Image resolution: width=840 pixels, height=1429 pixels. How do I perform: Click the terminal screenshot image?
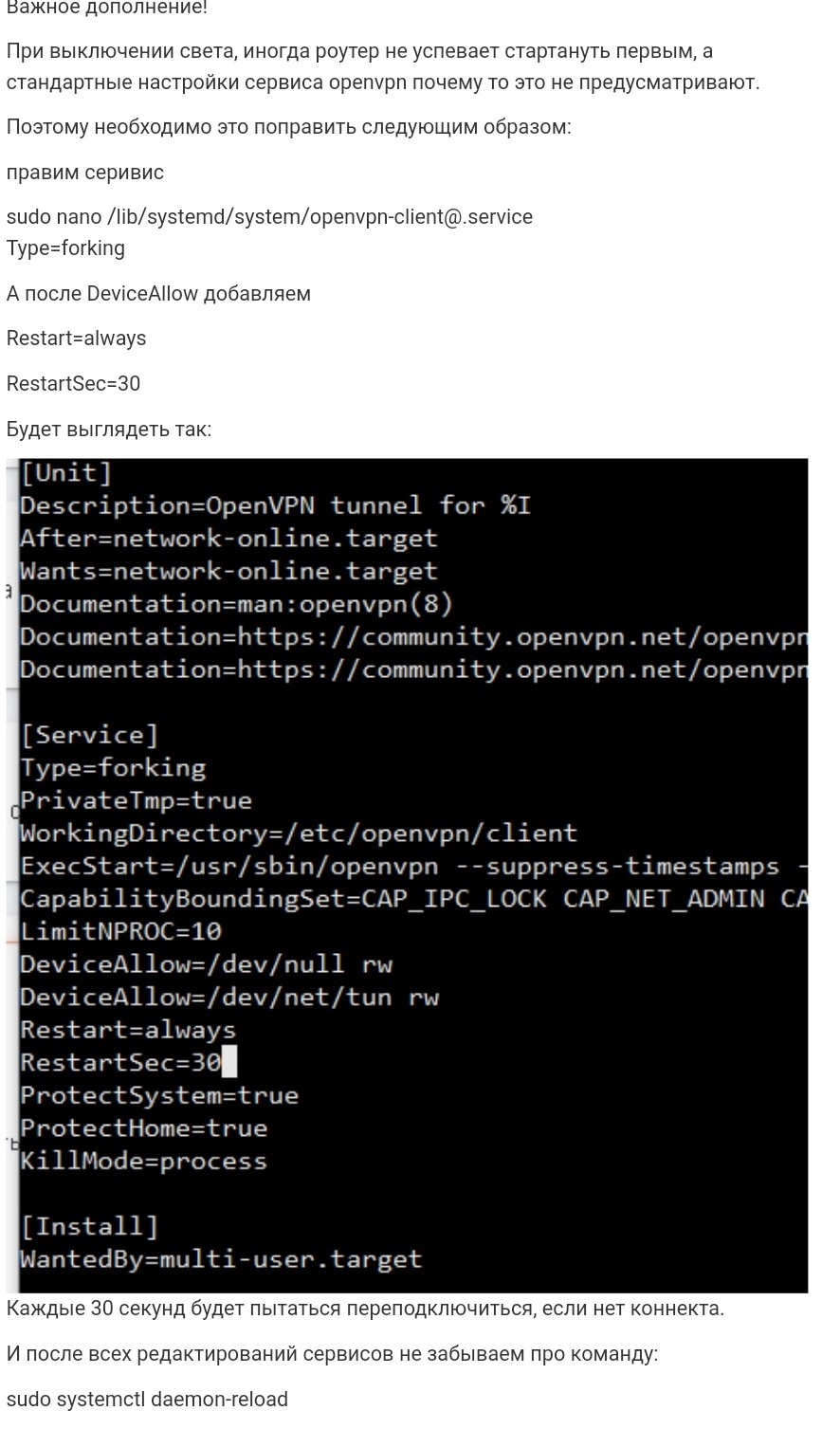click(x=407, y=874)
